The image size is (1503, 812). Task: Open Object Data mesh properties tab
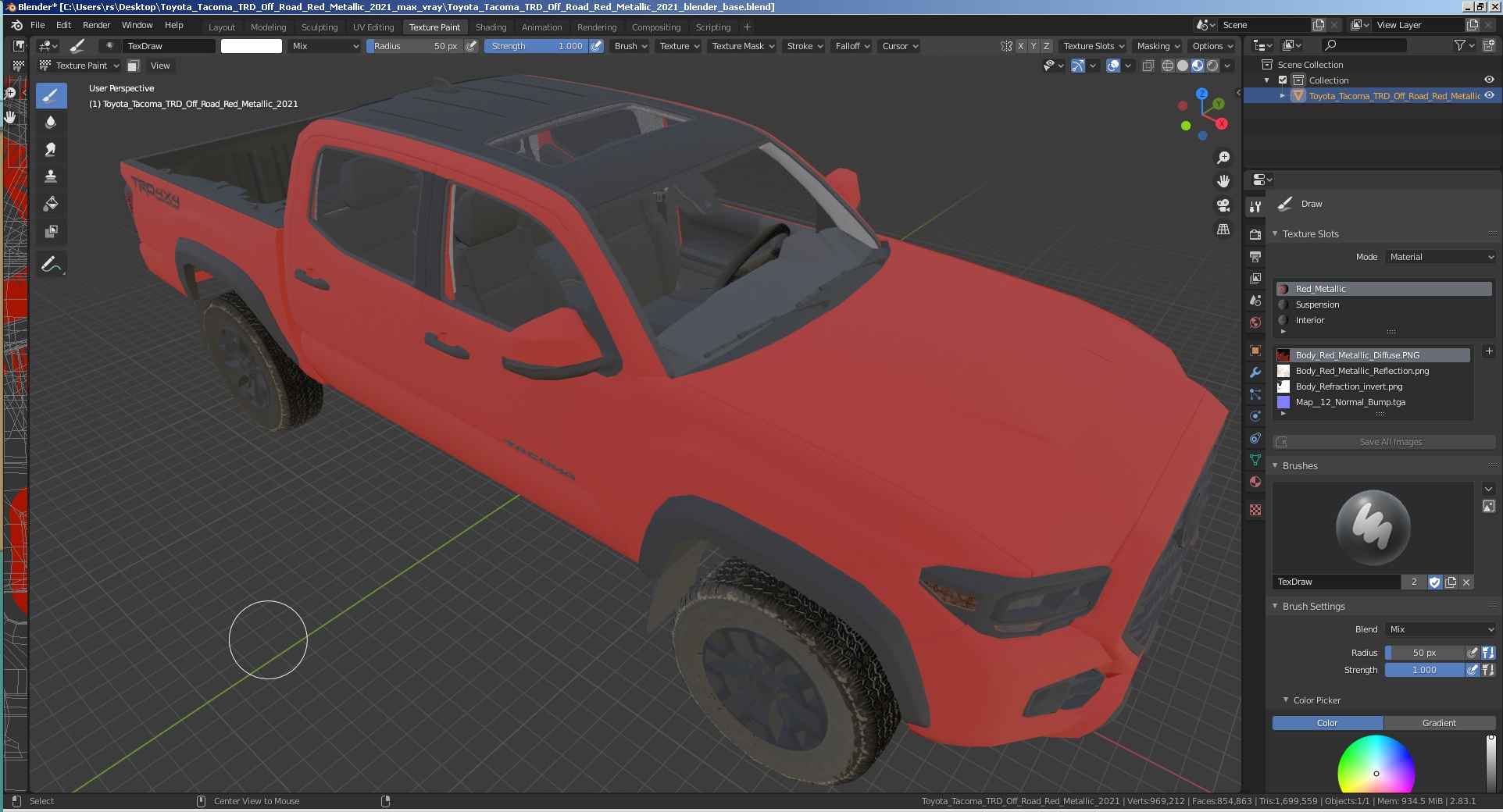[x=1255, y=460]
